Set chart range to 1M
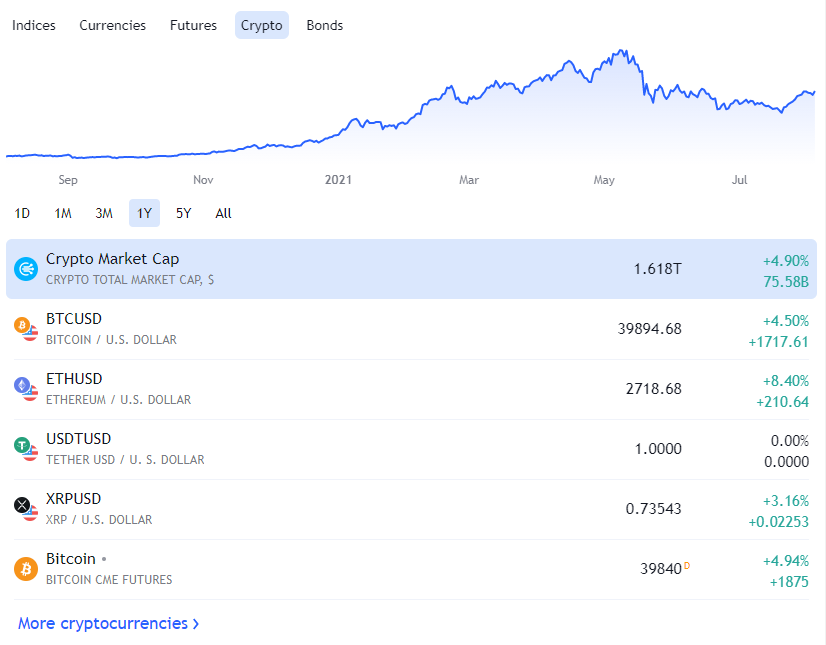 pyautogui.click(x=63, y=213)
